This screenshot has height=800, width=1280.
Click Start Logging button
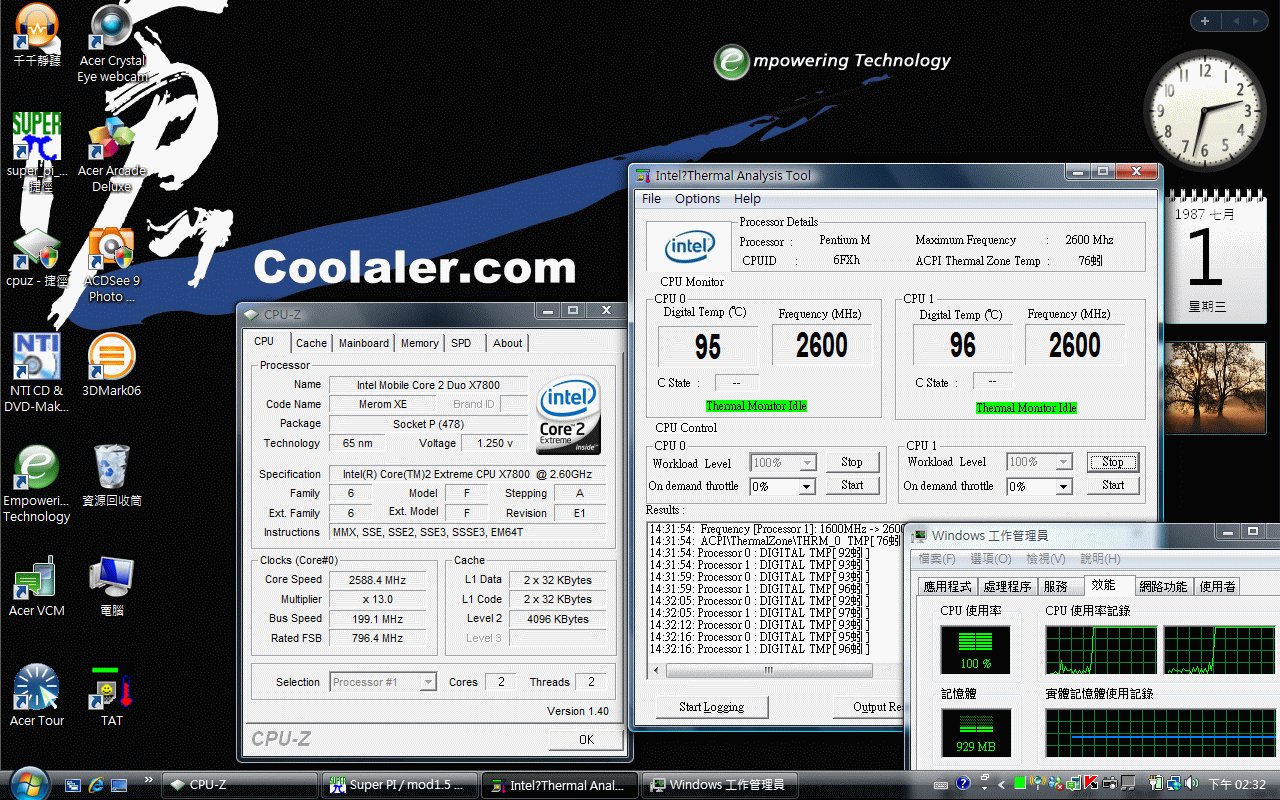tap(711, 707)
